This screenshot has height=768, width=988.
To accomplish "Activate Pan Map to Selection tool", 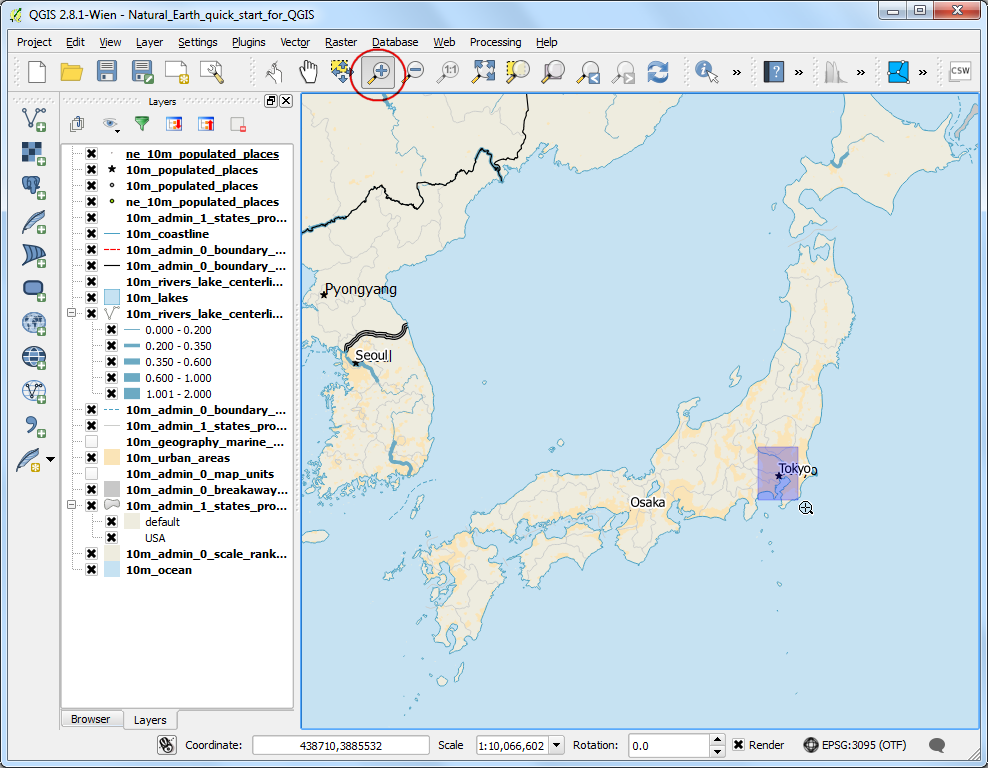I will (342, 72).
